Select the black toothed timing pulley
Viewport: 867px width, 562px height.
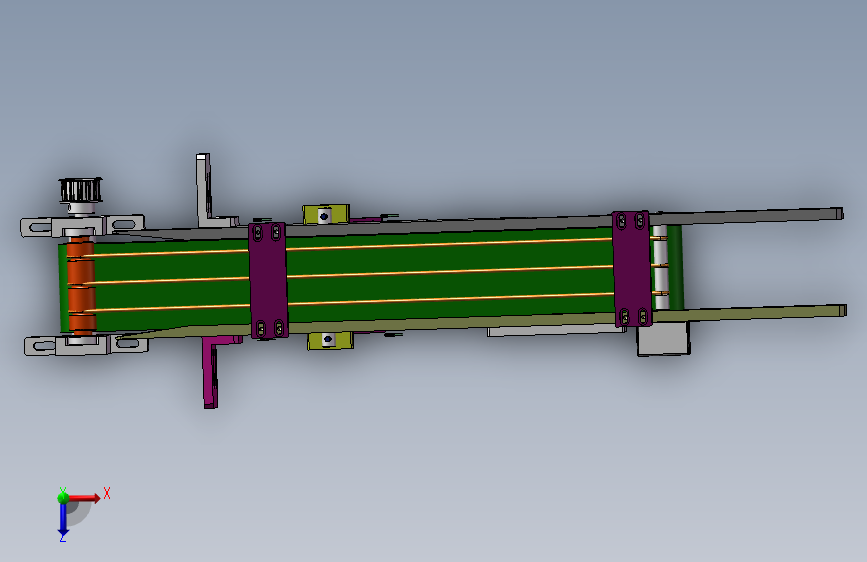click(x=81, y=190)
